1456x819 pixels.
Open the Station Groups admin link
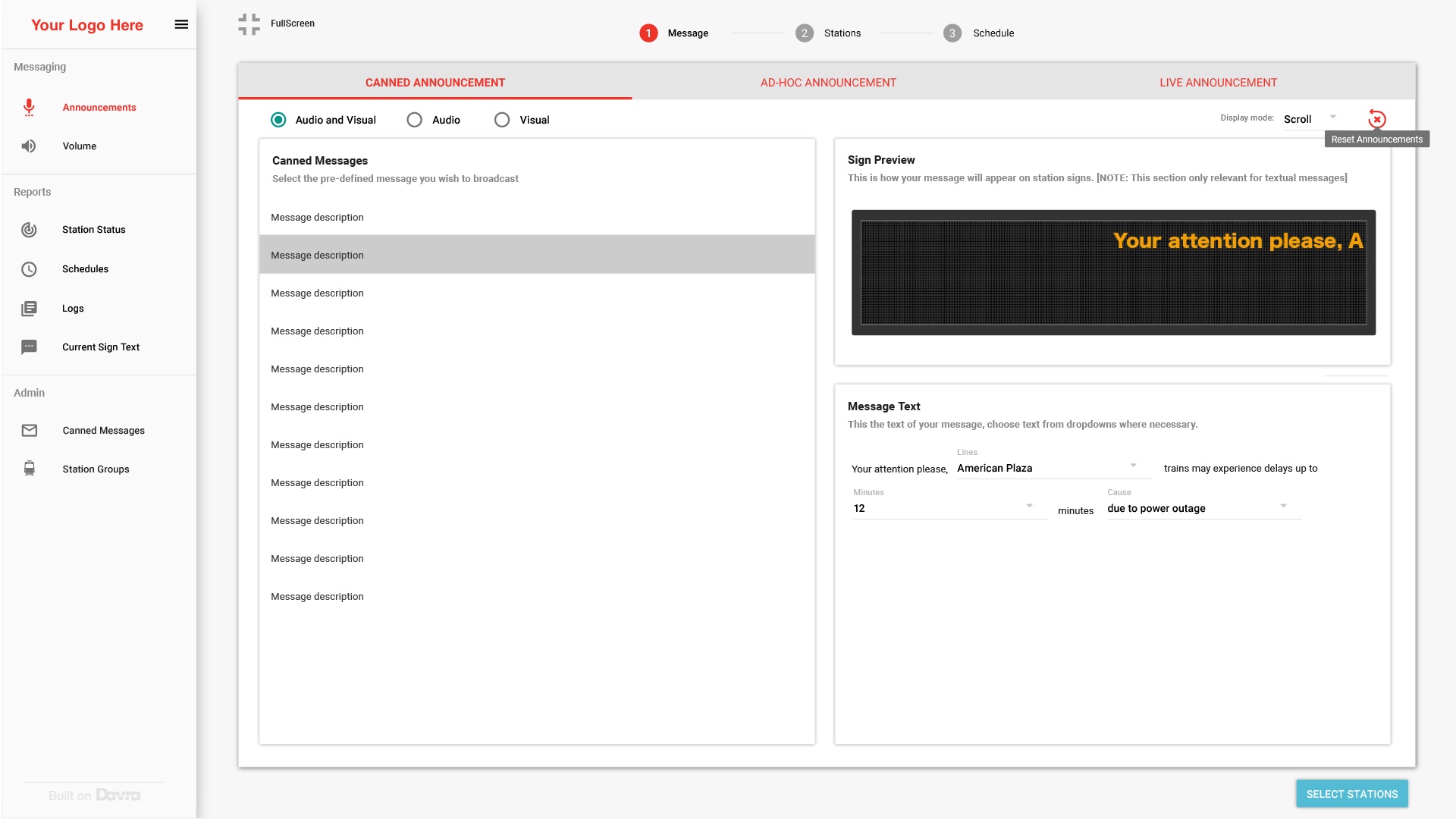tap(96, 469)
